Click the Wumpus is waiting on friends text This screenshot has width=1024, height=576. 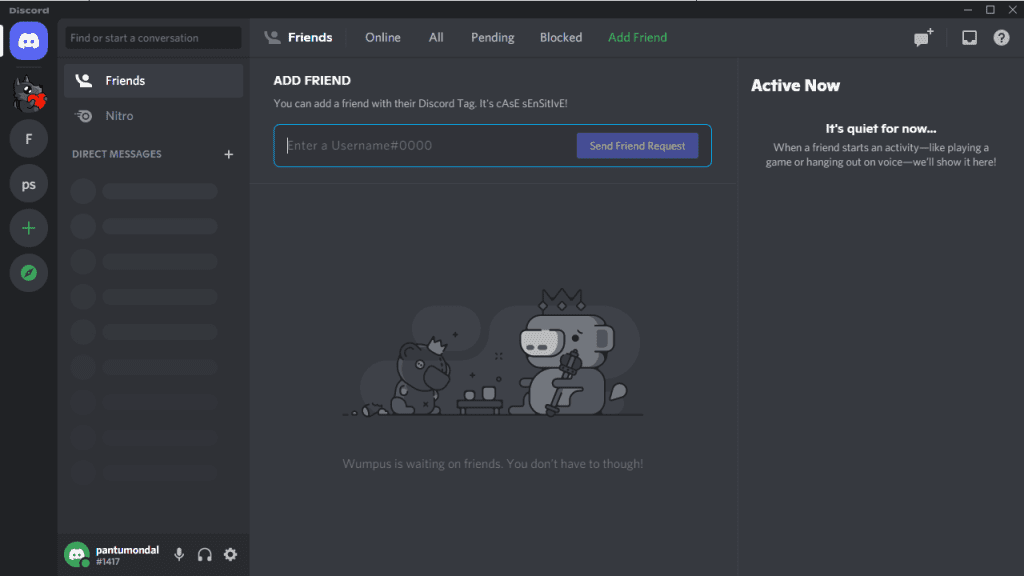coord(492,464)
